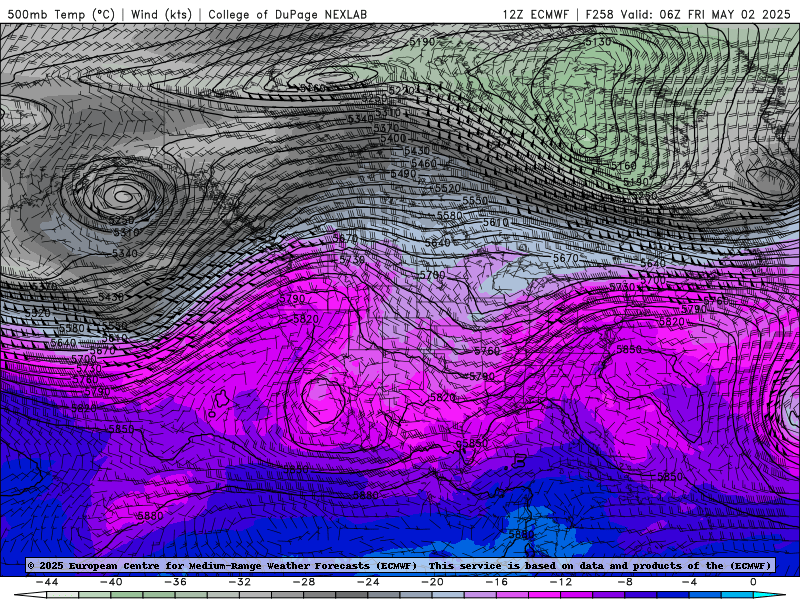The height and width of the screenshot is (600, 800).
Task: Click the '-8' color scale label
Action: click(x=626, y=582)
